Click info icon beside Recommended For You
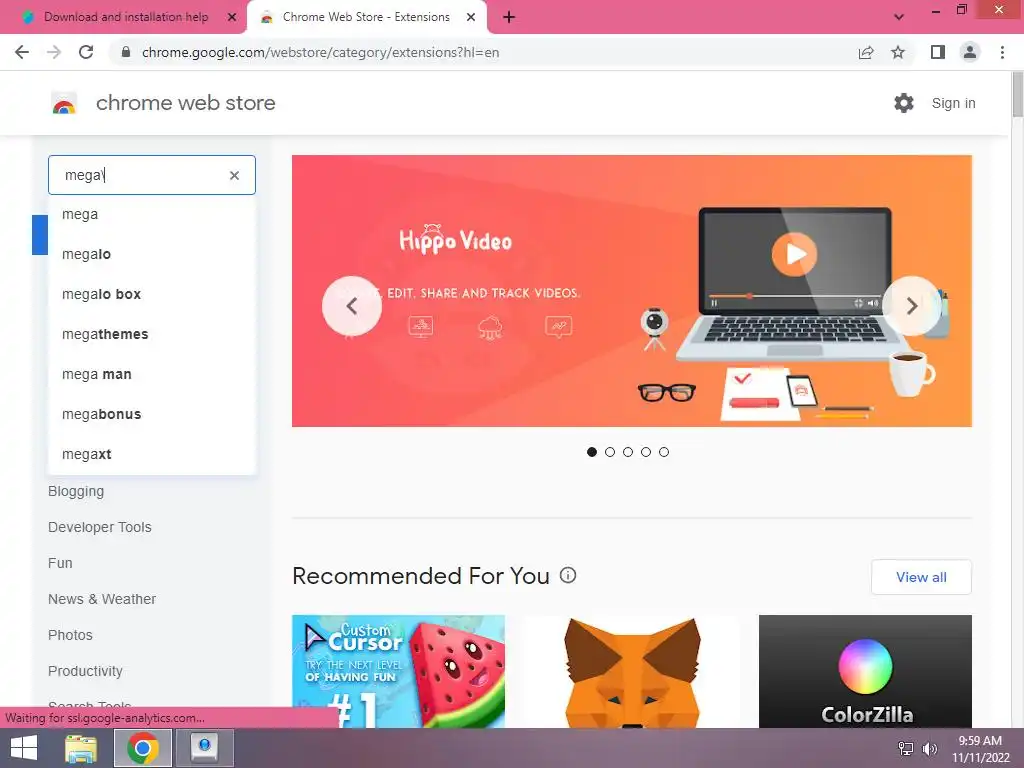Screen dimensions: 1024x768 (x=568, y=575)
